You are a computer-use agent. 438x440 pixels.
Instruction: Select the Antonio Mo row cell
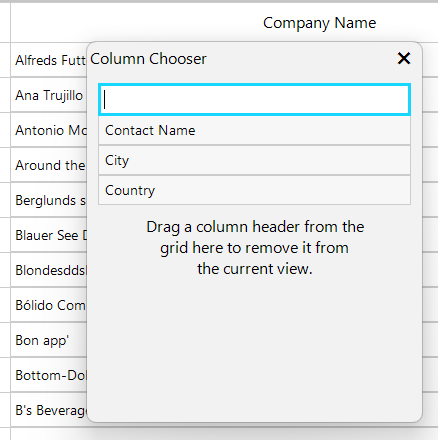coord(49,130)
